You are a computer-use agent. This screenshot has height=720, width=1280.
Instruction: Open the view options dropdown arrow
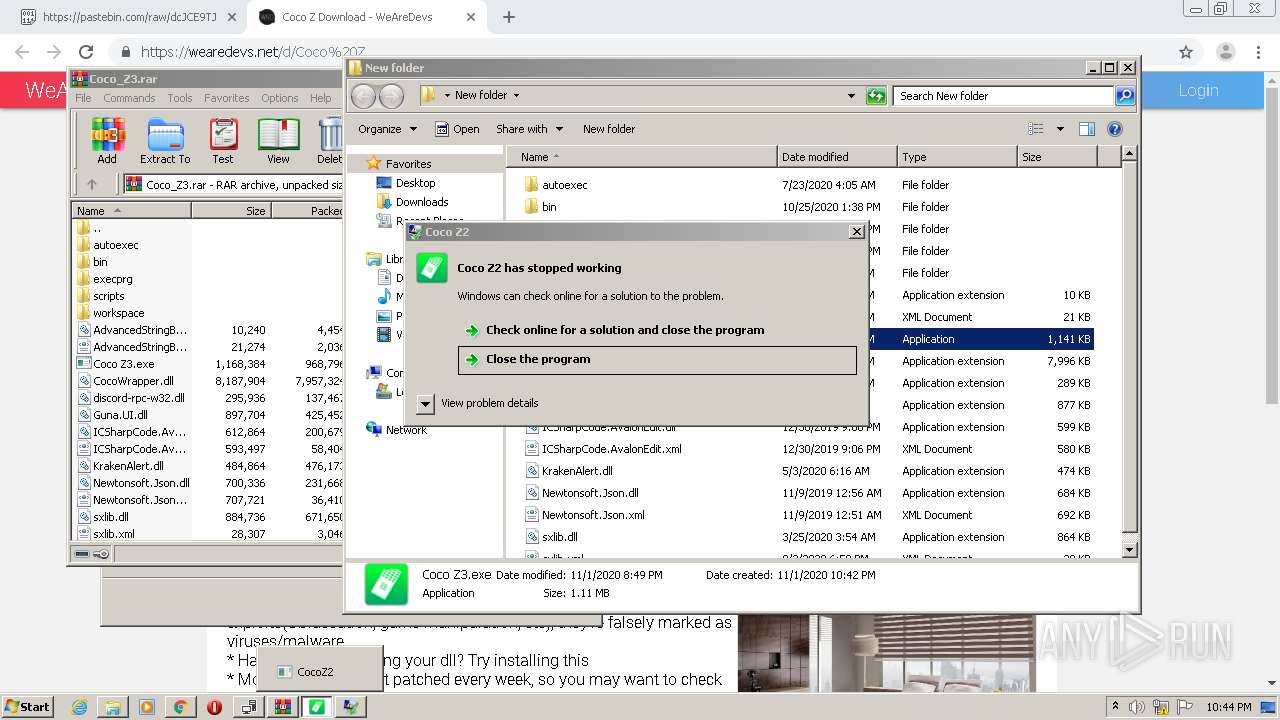tap(1060, 129)
